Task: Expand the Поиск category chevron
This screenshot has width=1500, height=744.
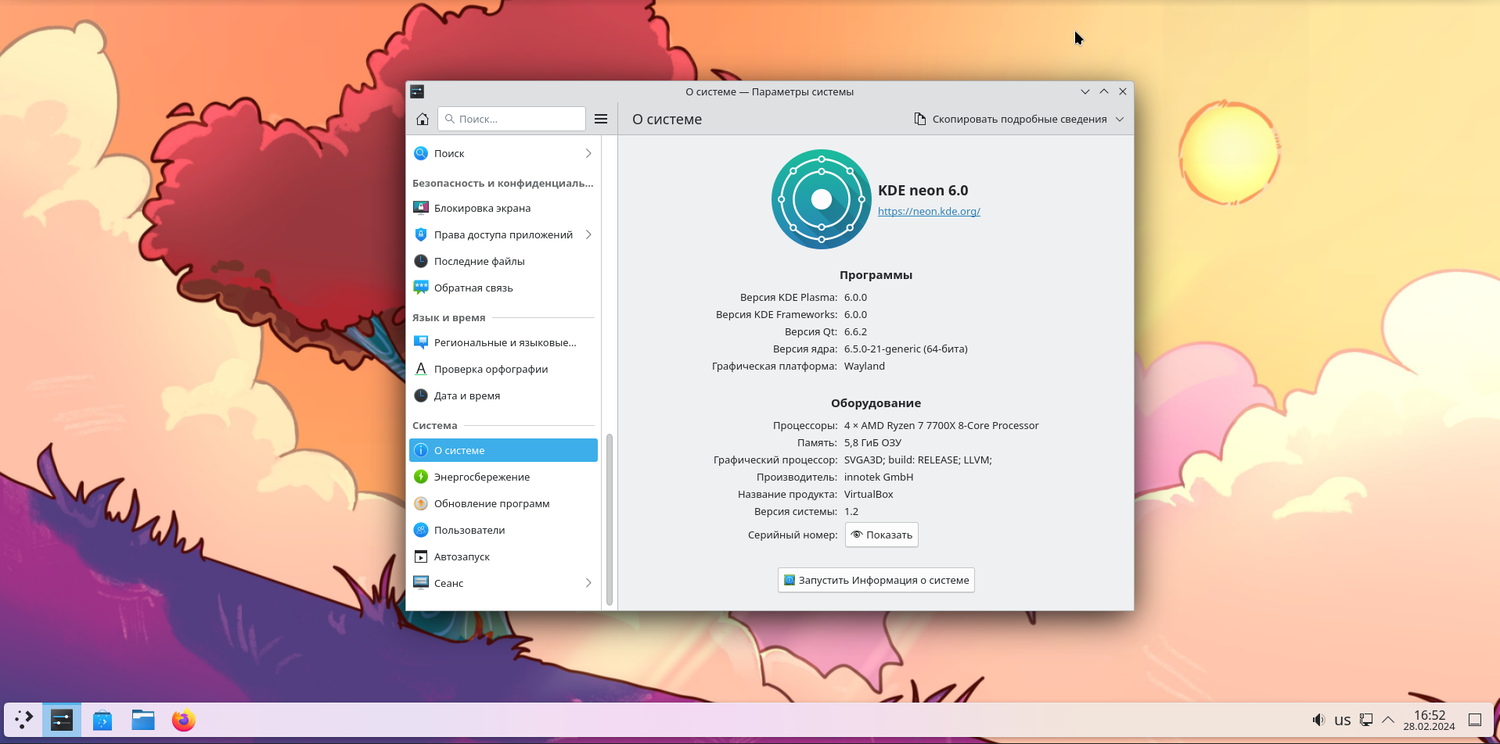Action: (588, 154)
